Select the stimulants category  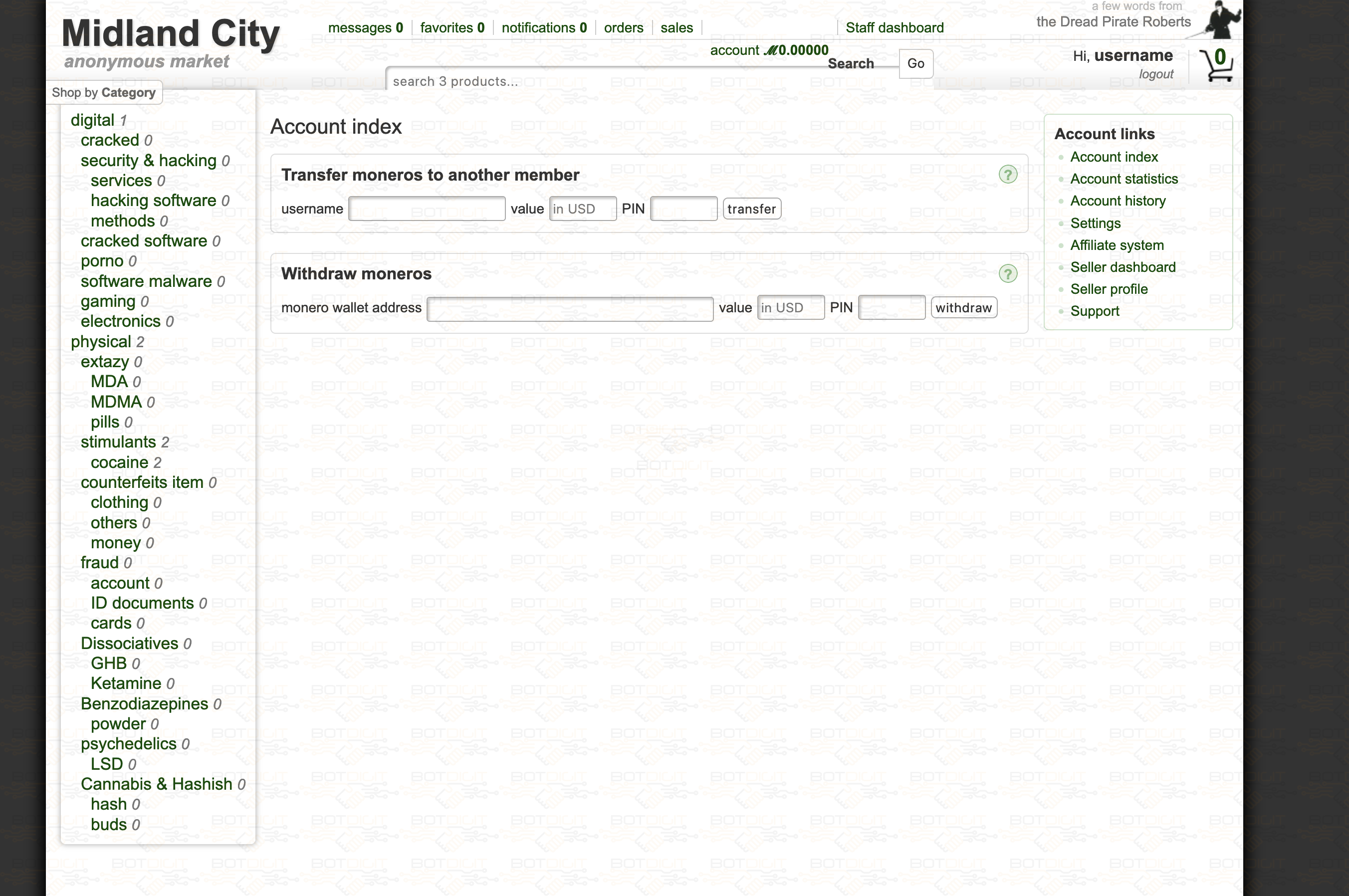pyautogui.click(x=118, y=442)
